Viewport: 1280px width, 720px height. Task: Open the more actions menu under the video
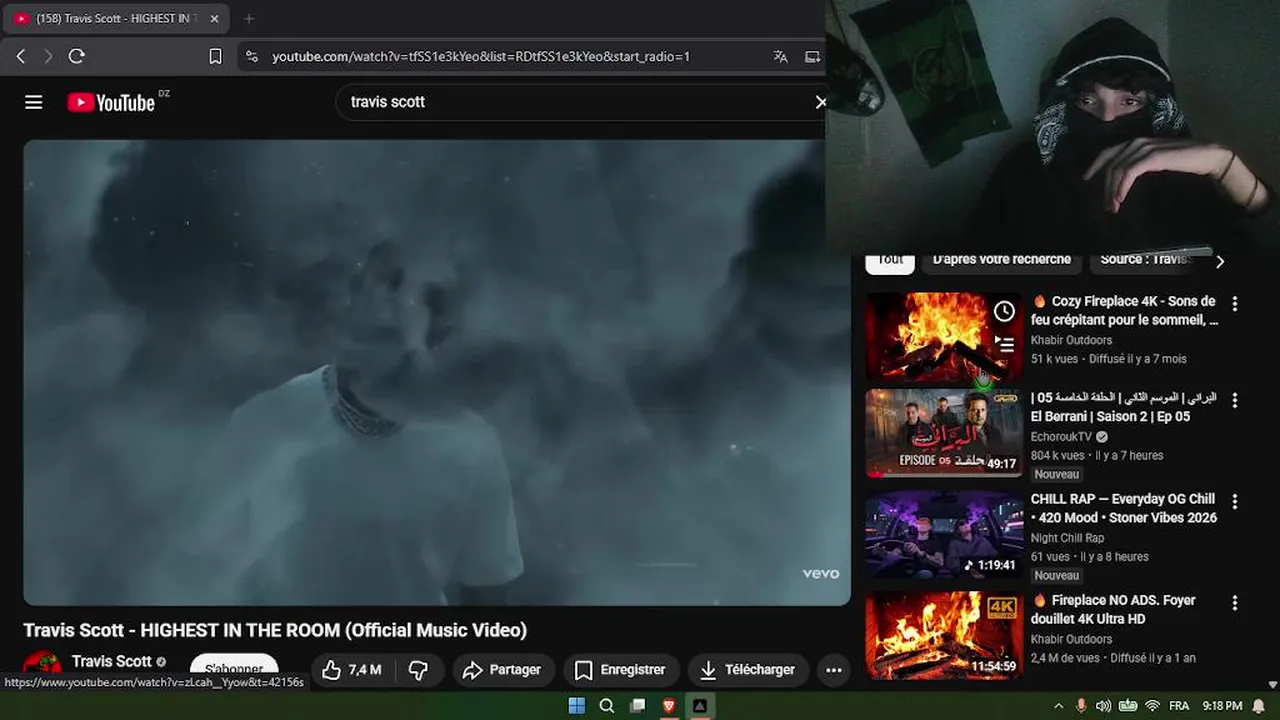(834, 670)
